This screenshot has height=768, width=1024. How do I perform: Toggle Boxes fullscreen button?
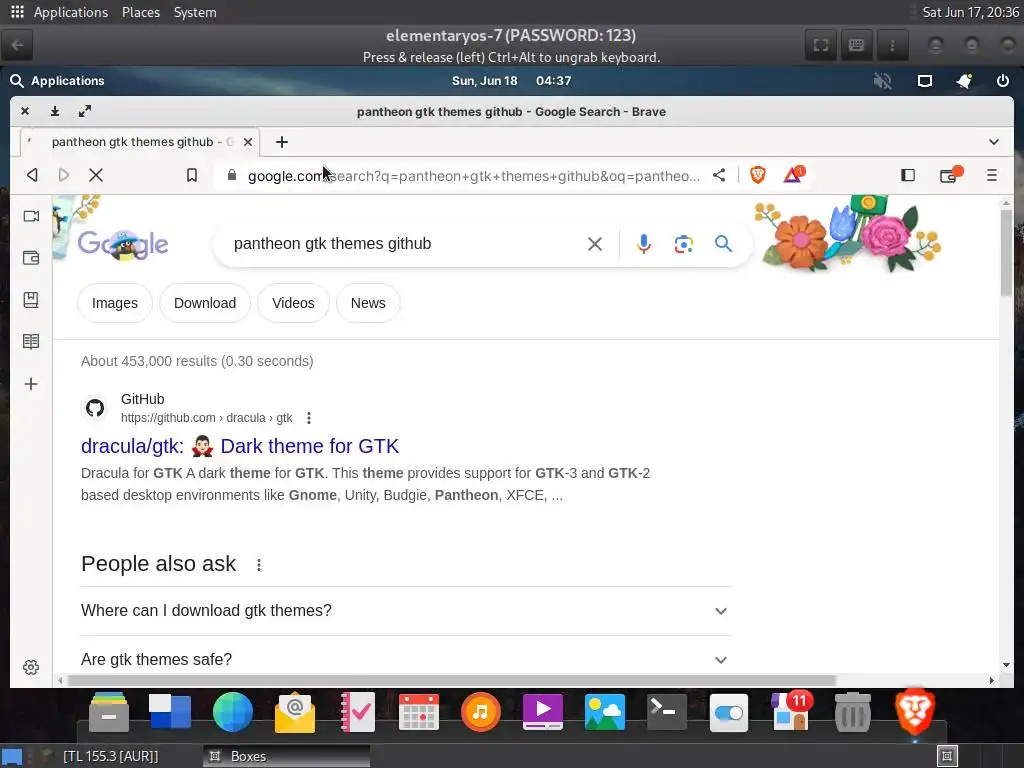tap(821, 45)
